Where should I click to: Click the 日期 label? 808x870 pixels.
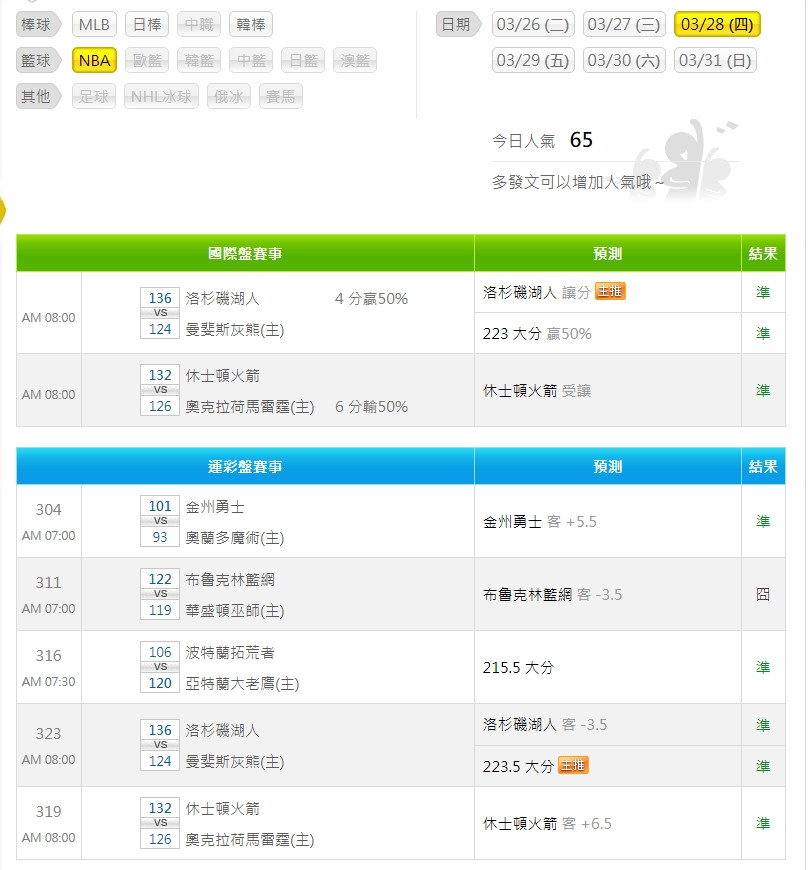(457, 24)
